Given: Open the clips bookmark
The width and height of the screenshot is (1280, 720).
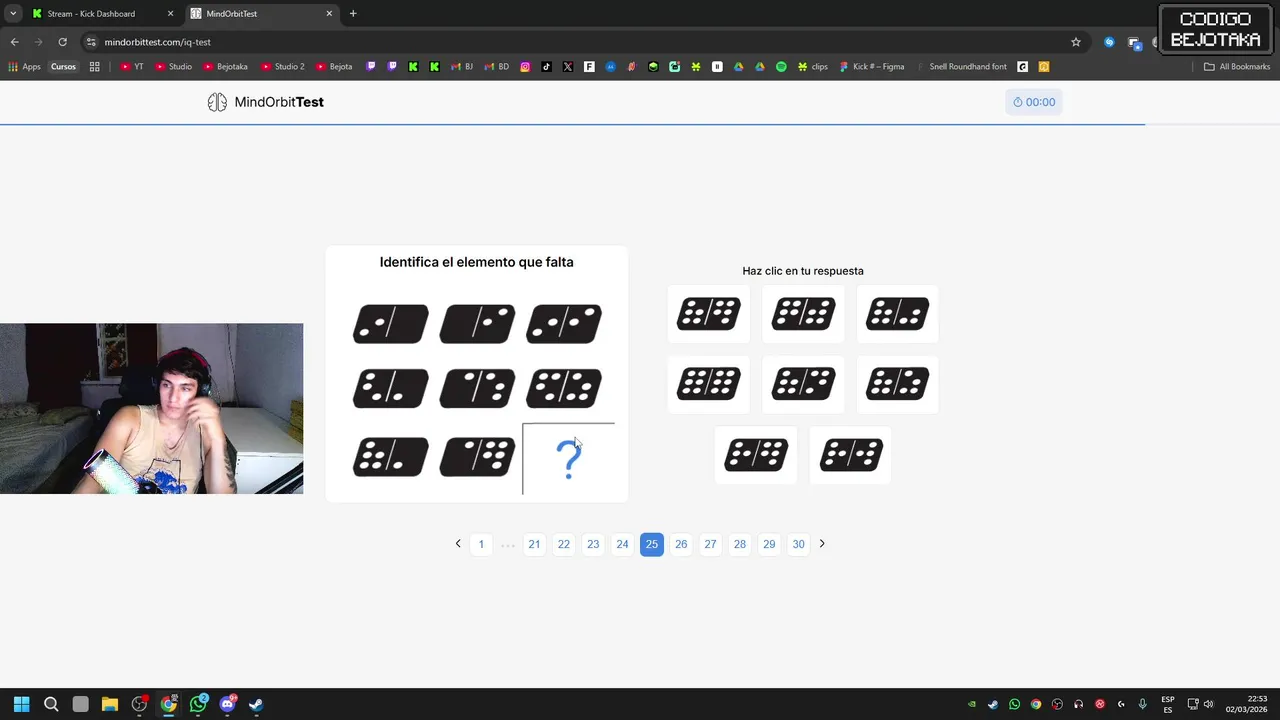Looking at the screenshot, I should point(812,67).
